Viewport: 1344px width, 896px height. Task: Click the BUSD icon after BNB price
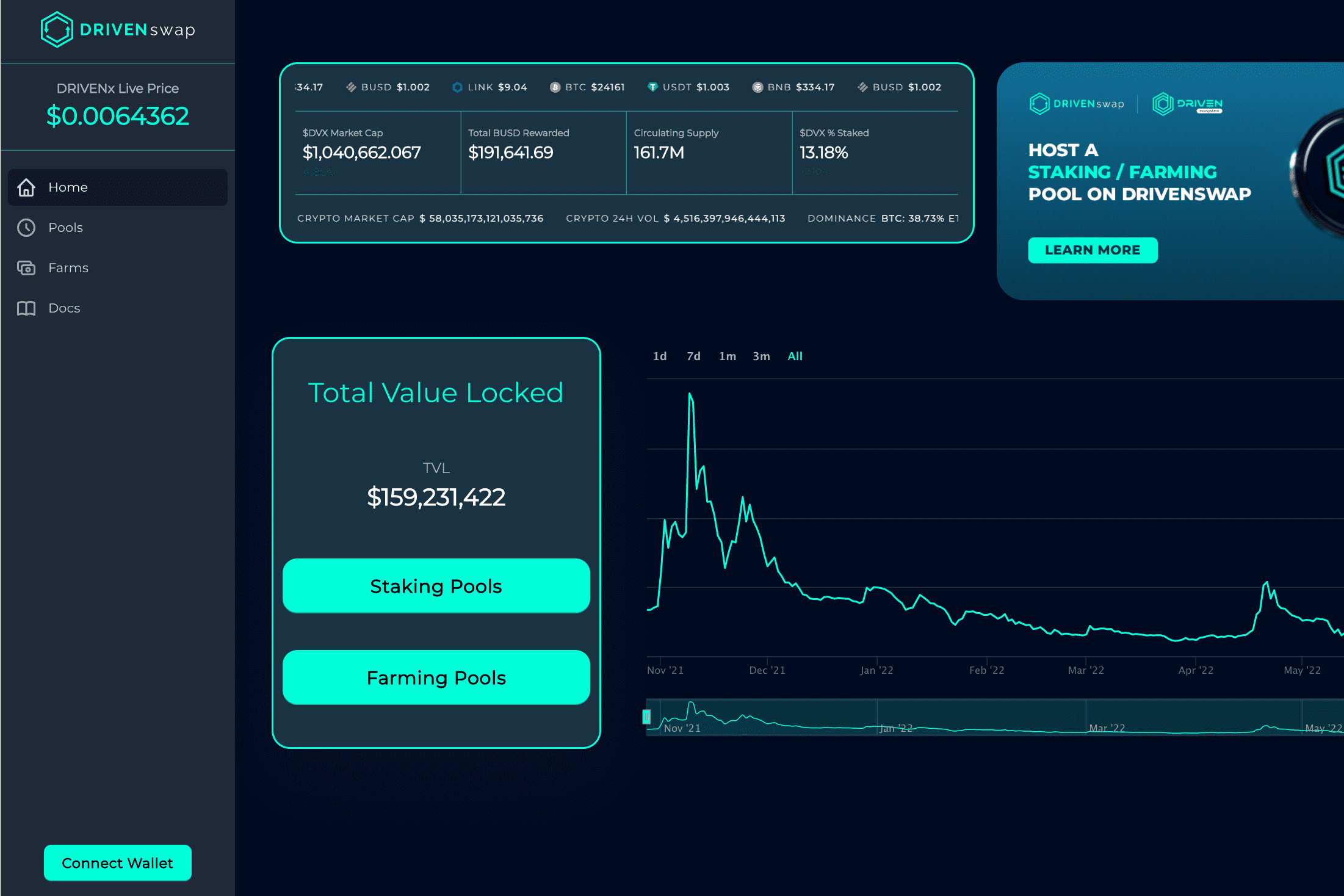(862, 87)
